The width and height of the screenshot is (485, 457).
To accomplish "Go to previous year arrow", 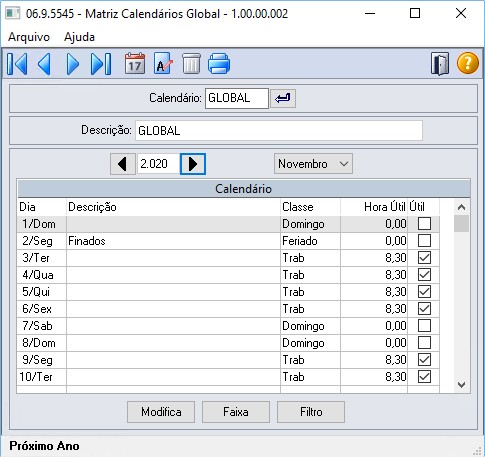I will tap(123, 164).
